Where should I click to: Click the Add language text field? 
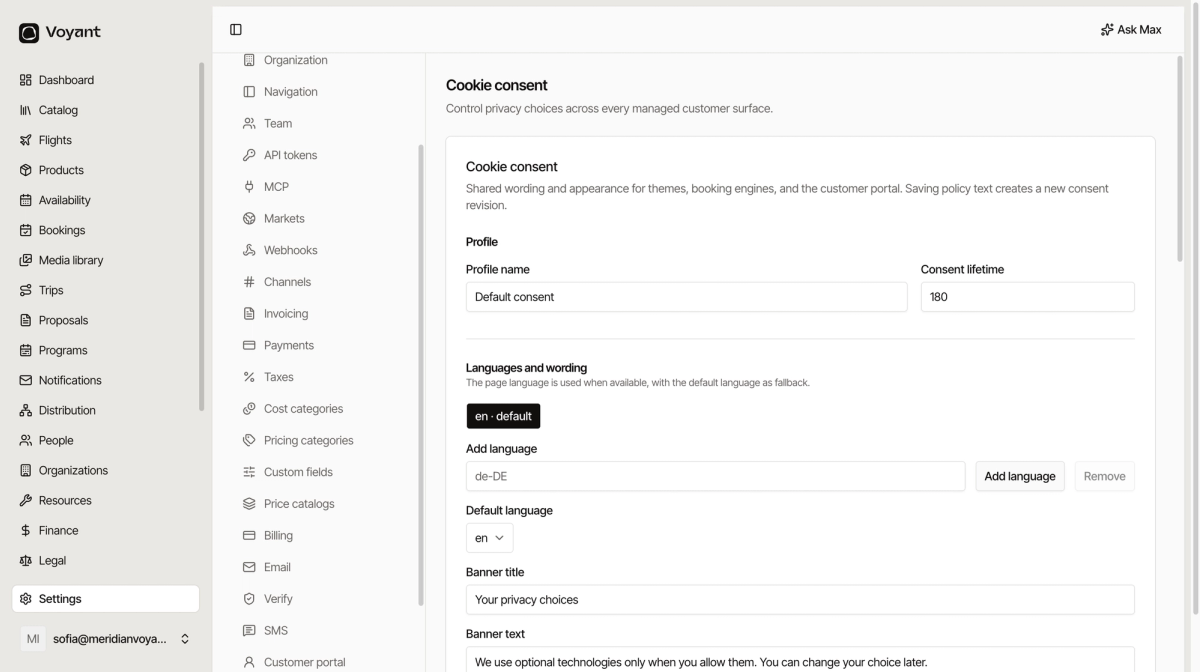[x=715, y=476]
